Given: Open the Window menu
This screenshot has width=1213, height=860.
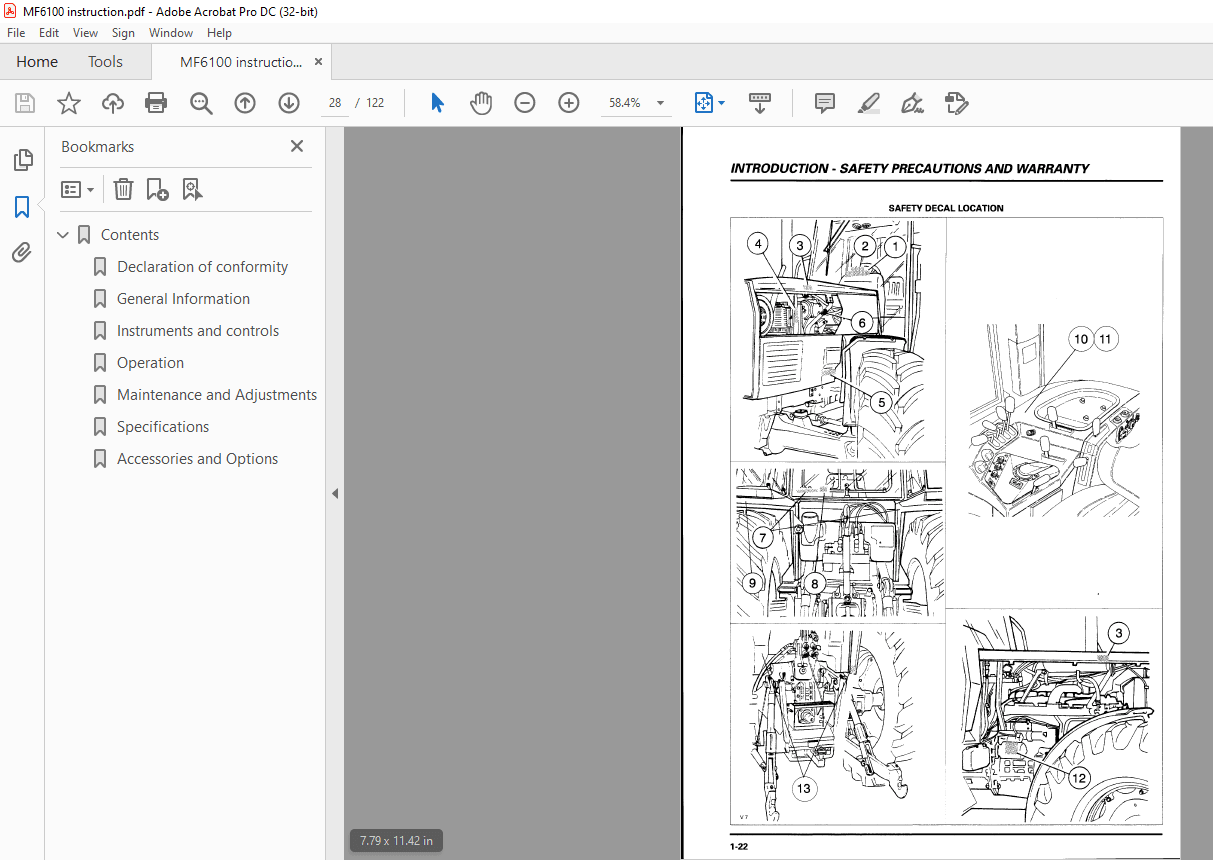Looking at the screenshot, I should pyautogui.click(x=170, y=32).
